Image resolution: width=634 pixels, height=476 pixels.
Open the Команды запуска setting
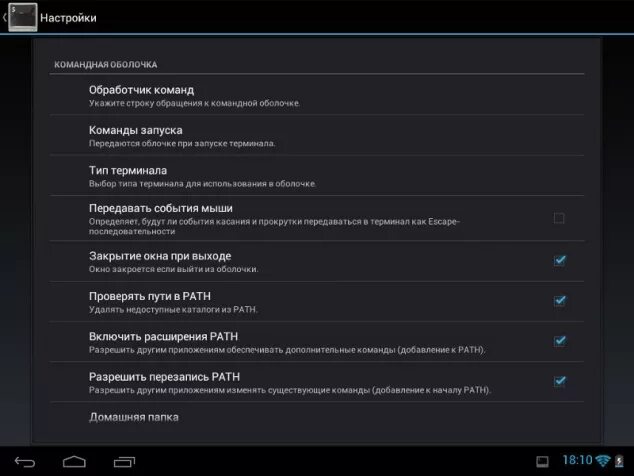pos(317,135)
